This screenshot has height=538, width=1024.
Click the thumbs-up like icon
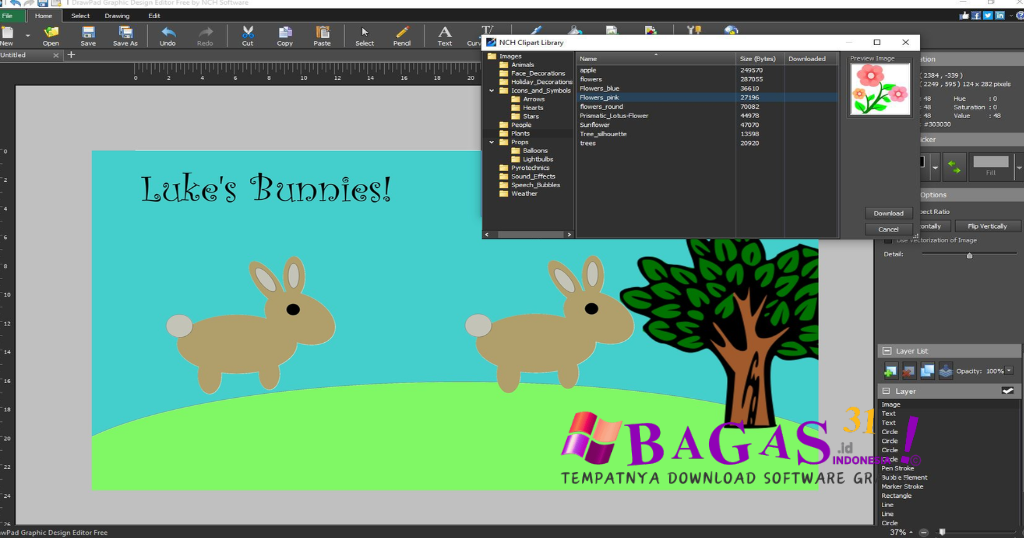(964, 16)
